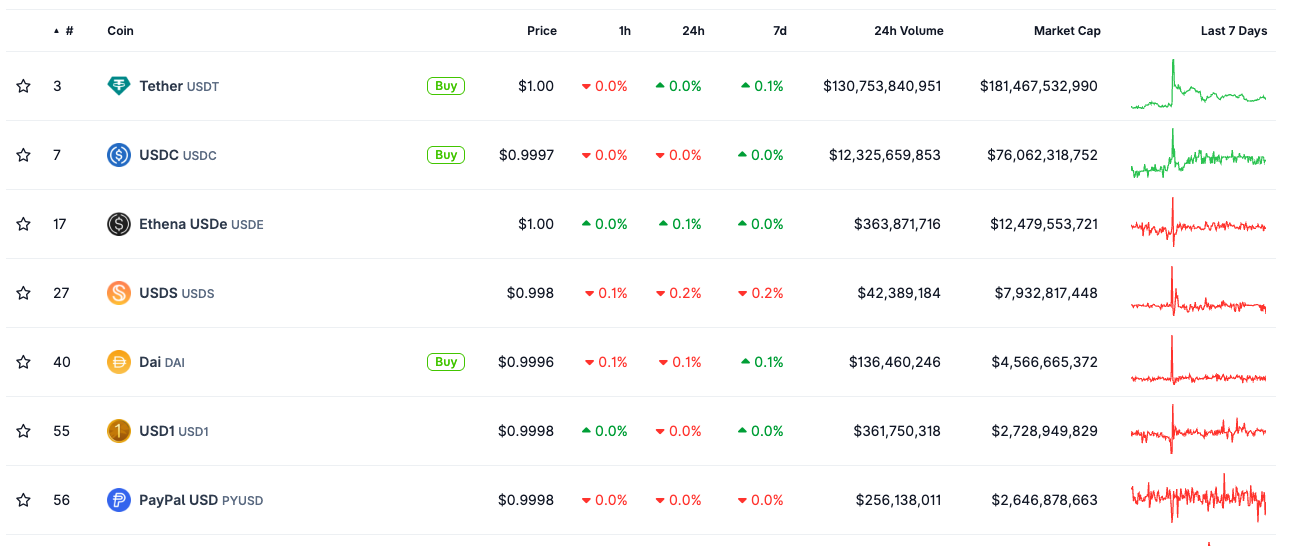
Task: Add USDC to watchlist via star
Action: pyautogui.click(x=23, y=155)
